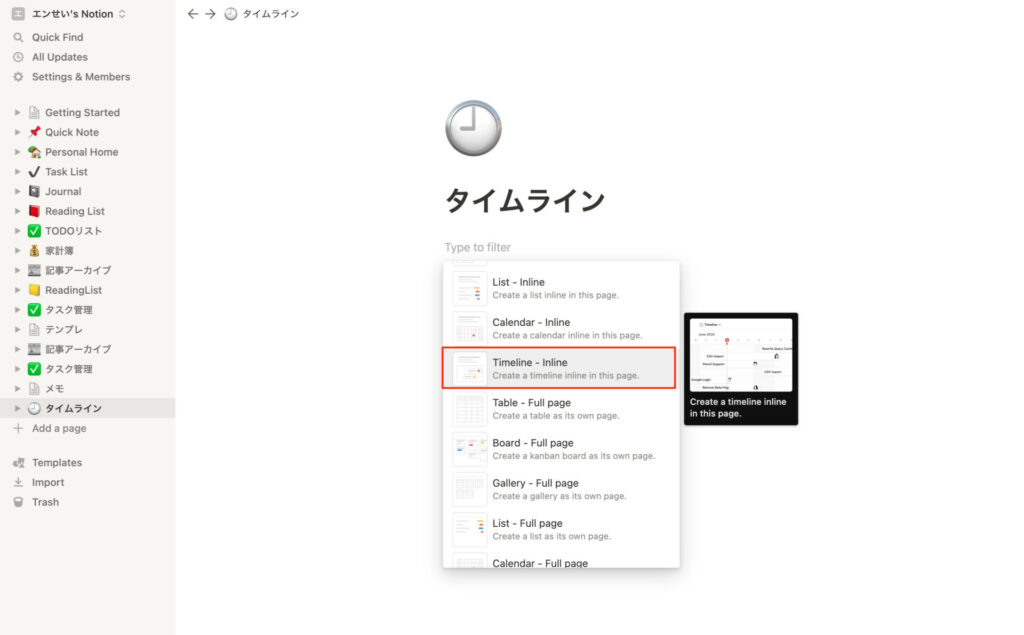Click the small clock icon in breadcrumb

pos(231,14)
